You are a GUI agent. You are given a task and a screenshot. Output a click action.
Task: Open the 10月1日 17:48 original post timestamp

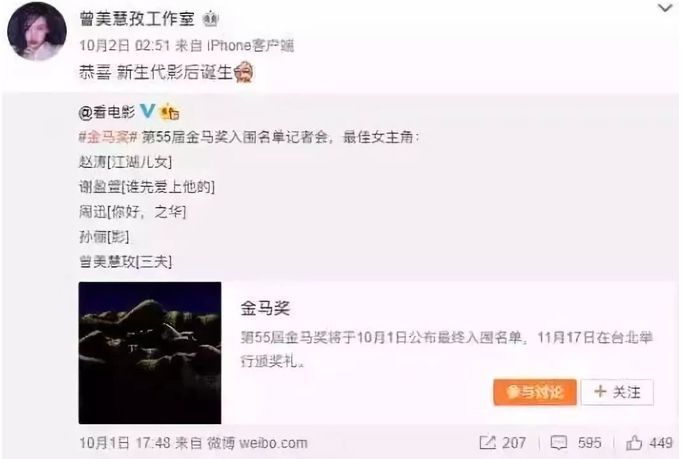(x=125, y=443)
